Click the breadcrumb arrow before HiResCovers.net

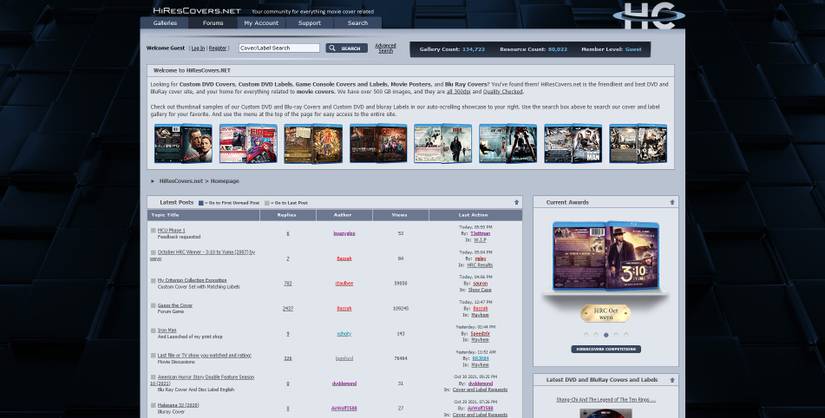coord(153,181)
